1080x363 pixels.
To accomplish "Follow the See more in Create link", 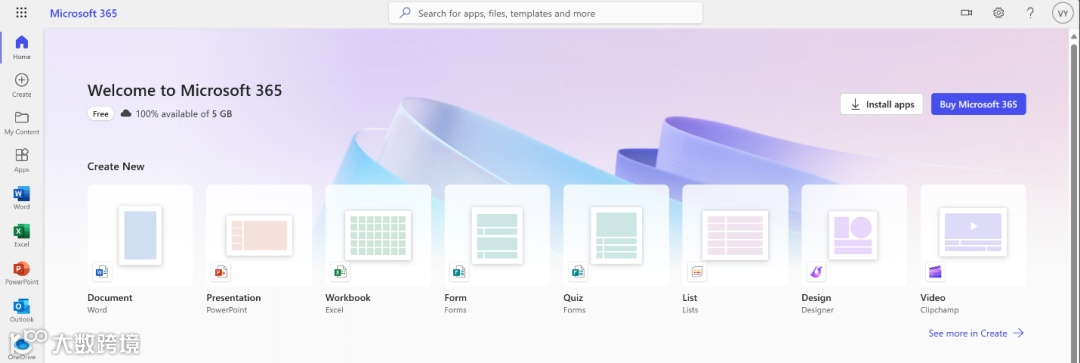I will pos(976,333).
